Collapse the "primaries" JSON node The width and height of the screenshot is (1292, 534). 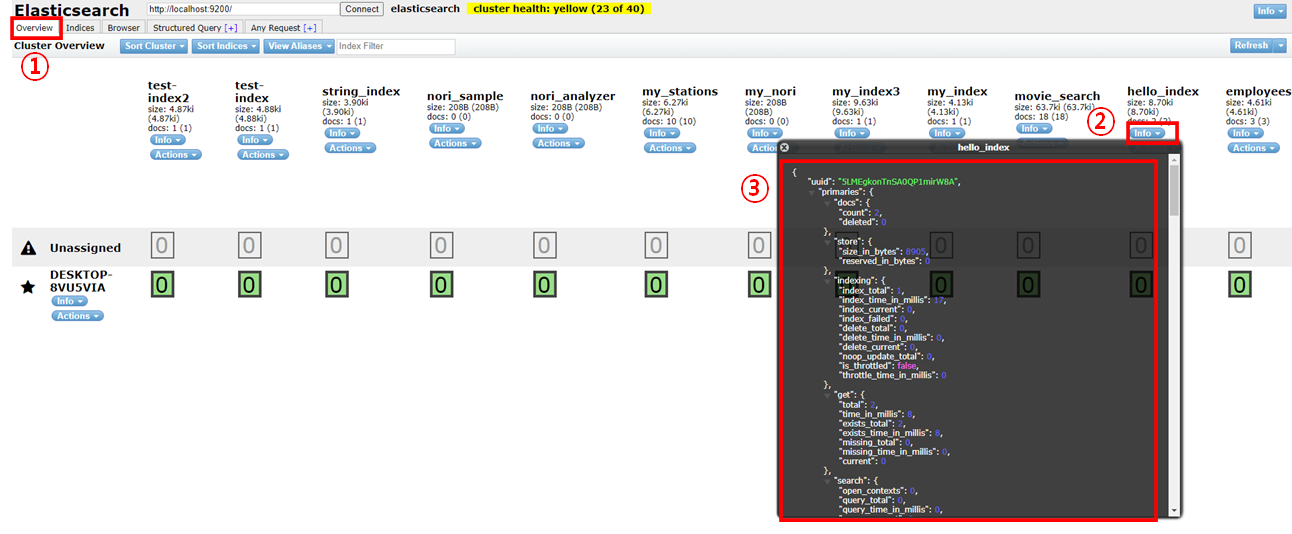pos(813,191)
